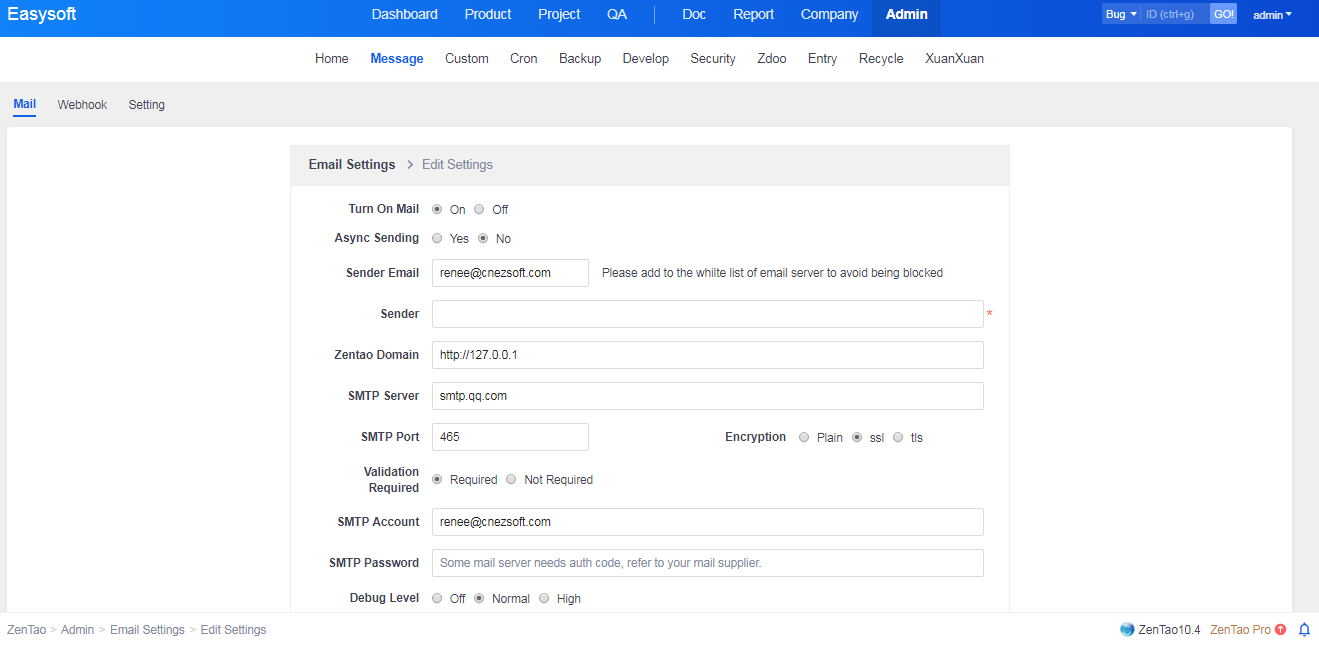Image resolution: width=1319 pixels, height=645 pixels.
Task: Focus the SMTP Password field
Action: [x=707, y=563]
